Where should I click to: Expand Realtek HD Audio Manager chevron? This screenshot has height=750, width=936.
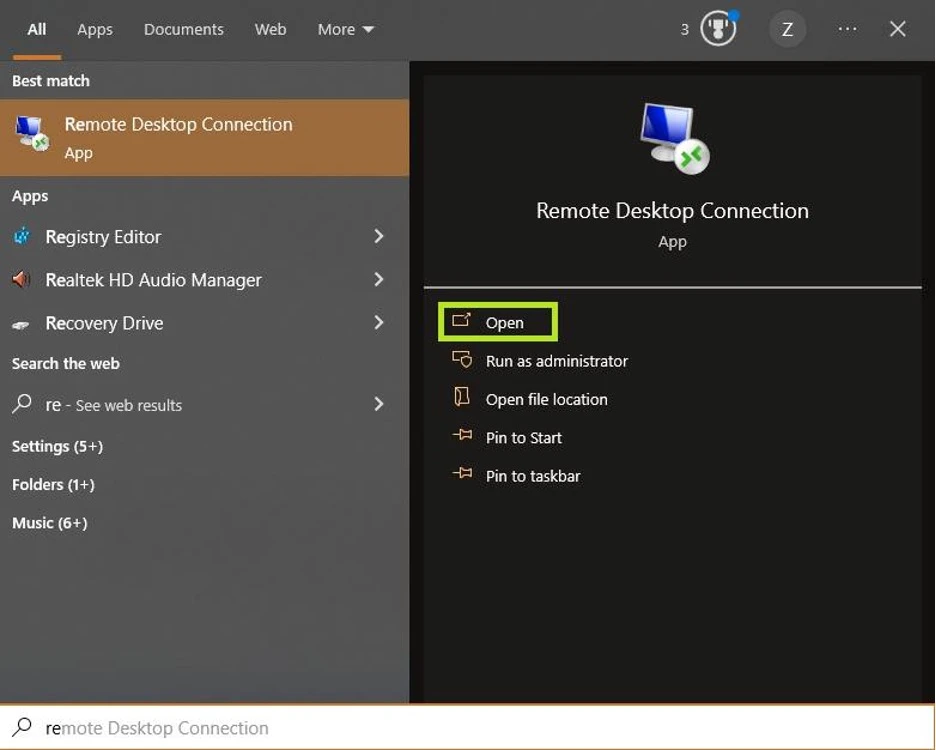coord(378,279)
